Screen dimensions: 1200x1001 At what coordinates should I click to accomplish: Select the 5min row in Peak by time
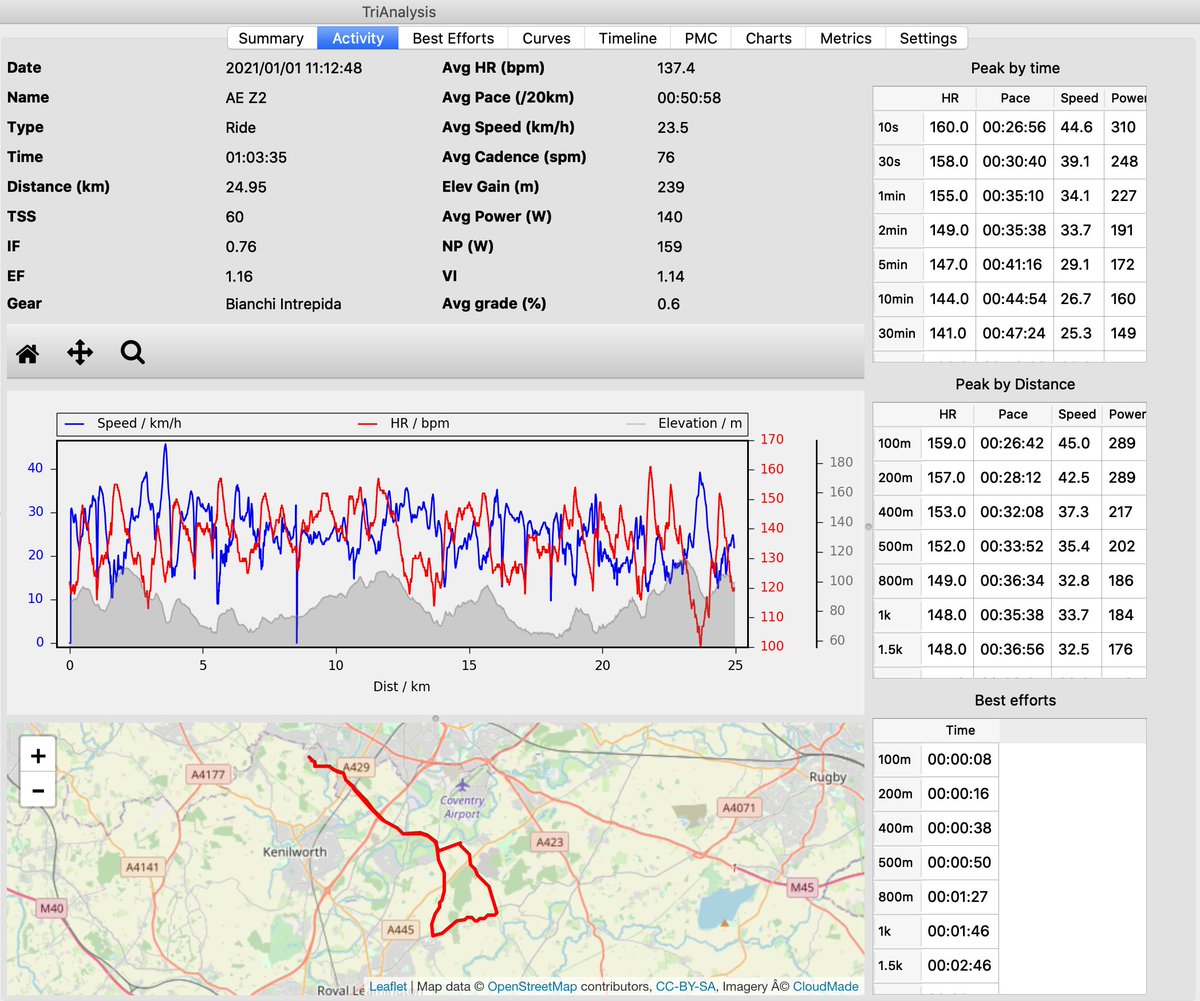(x=1010, y=264)
